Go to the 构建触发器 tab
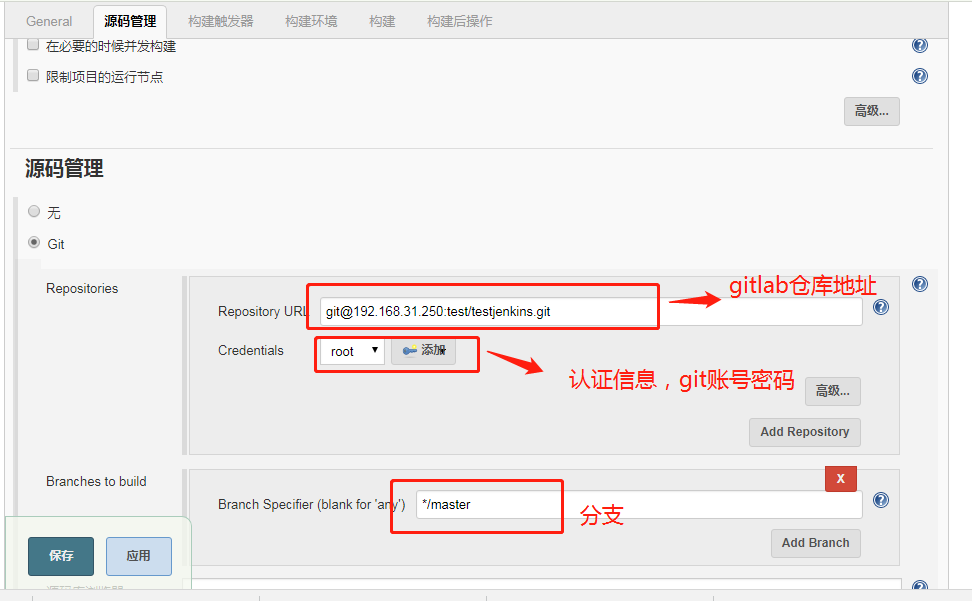Image resolution: width=972 pixels, height=601 pixels. click(x=221, y=22)
